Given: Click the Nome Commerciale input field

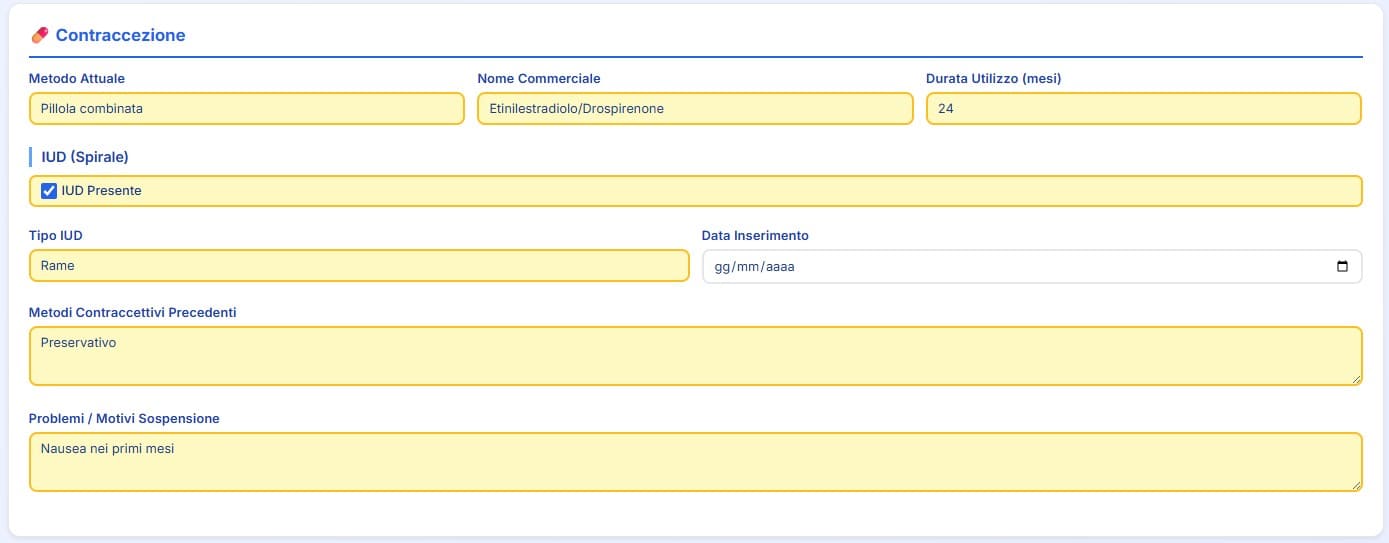Looking at the screenshot, I should click(695, 109).
